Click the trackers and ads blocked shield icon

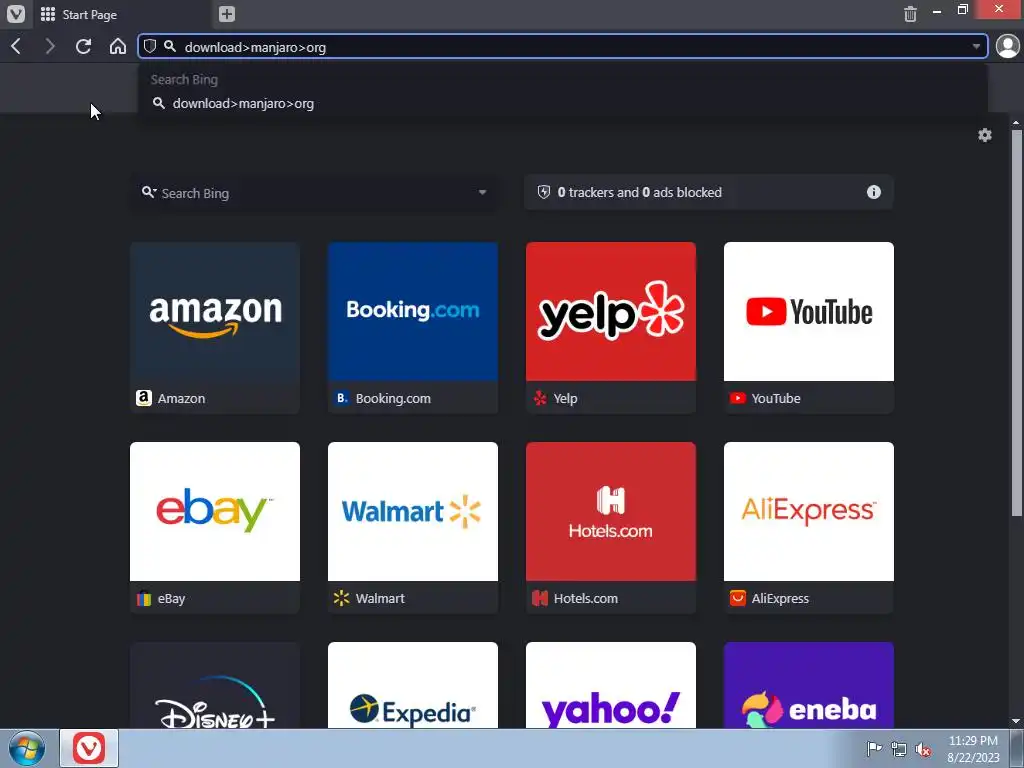pos(543,192)
